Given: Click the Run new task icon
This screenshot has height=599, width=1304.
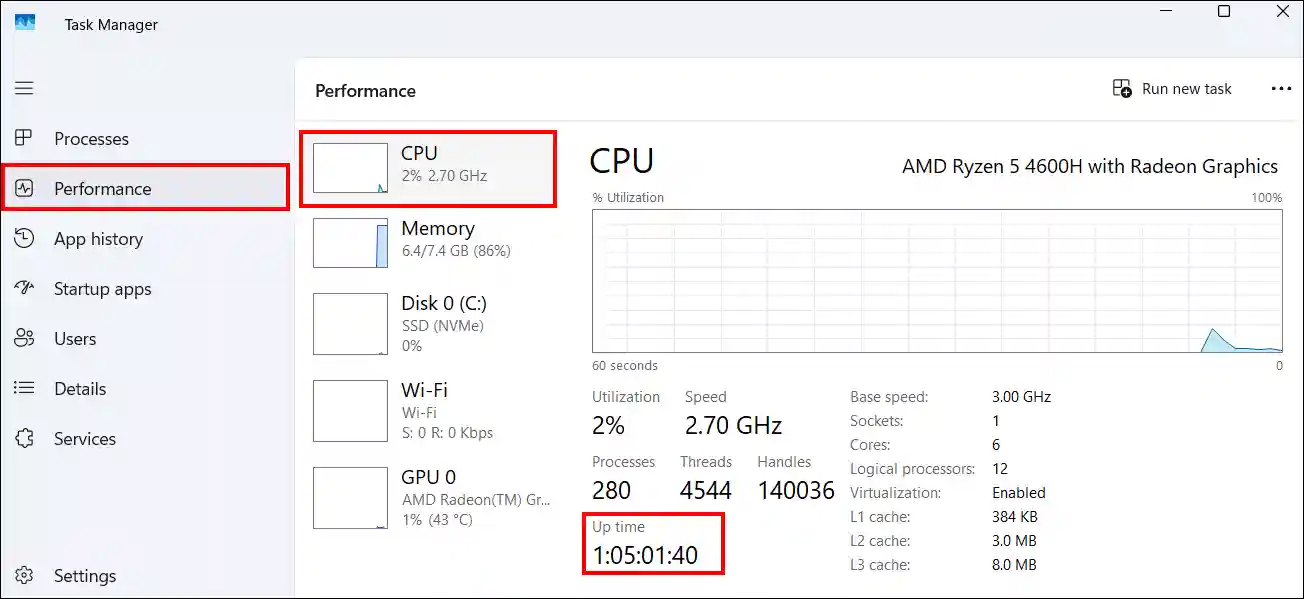Looking at the screenshot, I should tap(1121, 88).
